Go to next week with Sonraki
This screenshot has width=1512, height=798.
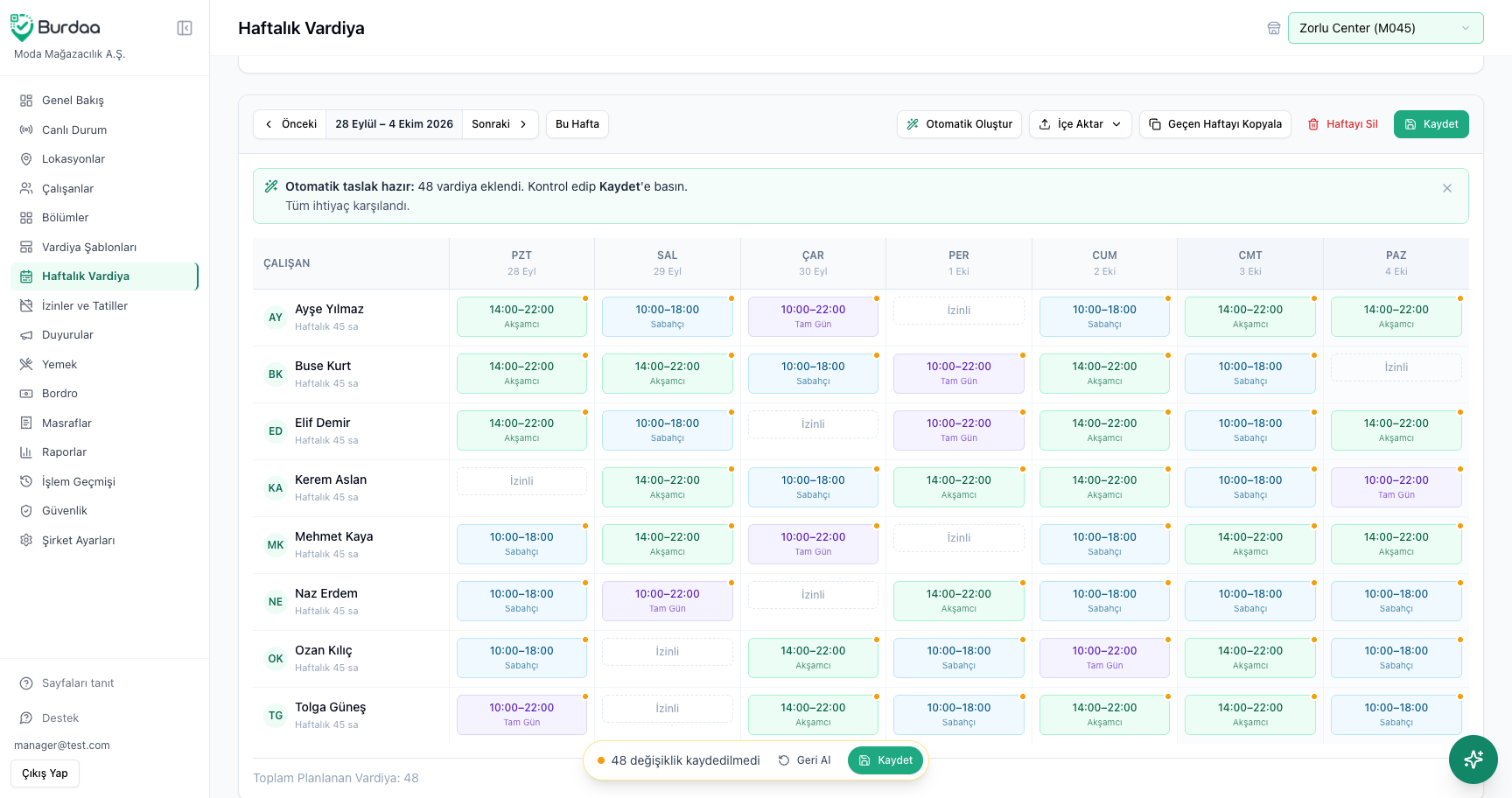[x=500, y=124]
